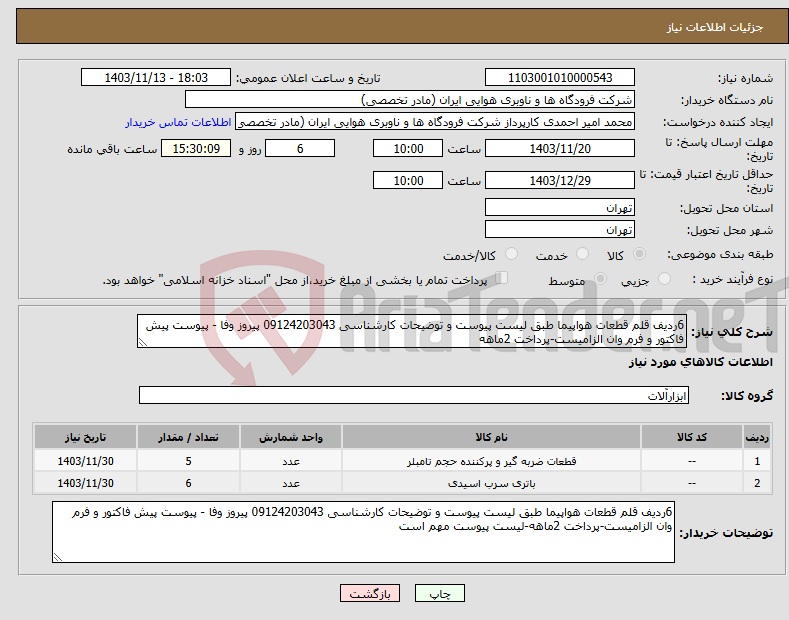Click quantity cell 6 in row 2

click(188, 483)
